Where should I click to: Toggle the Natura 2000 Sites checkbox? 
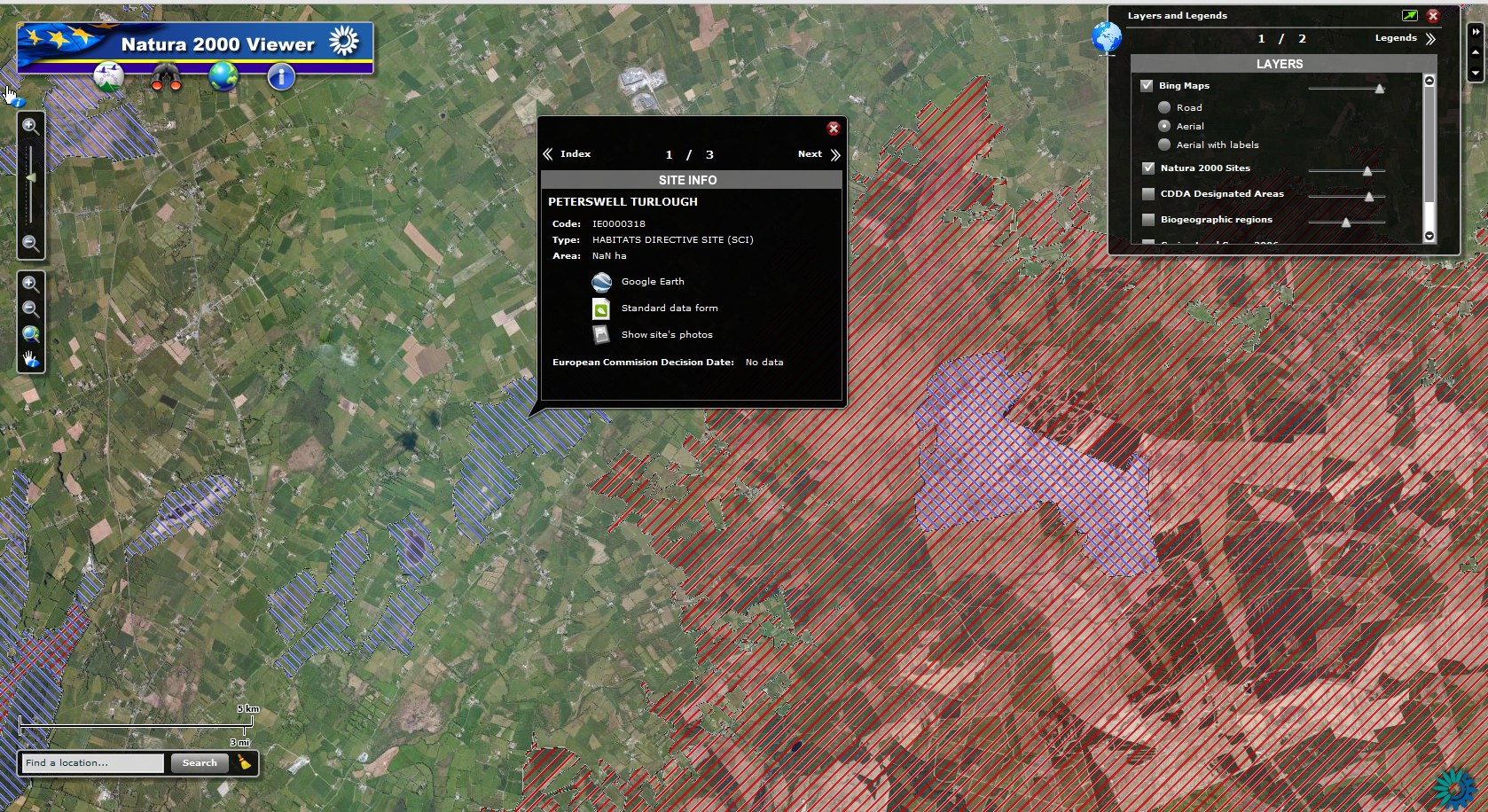point(1148,168)
